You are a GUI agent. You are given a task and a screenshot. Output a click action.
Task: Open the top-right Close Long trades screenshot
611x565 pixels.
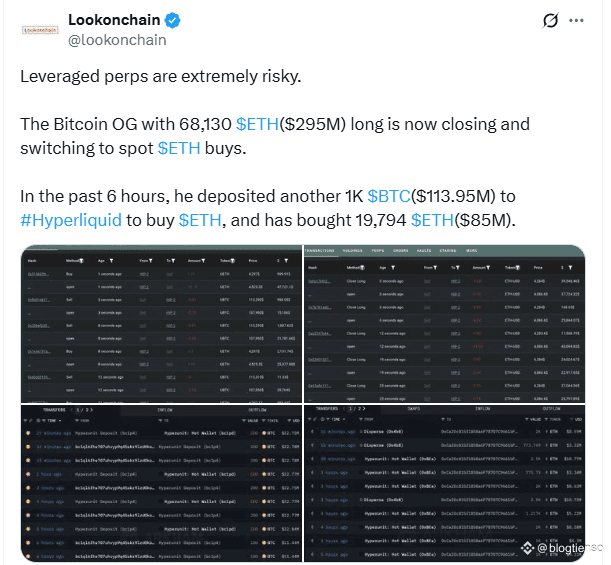[x=445, y=324]
